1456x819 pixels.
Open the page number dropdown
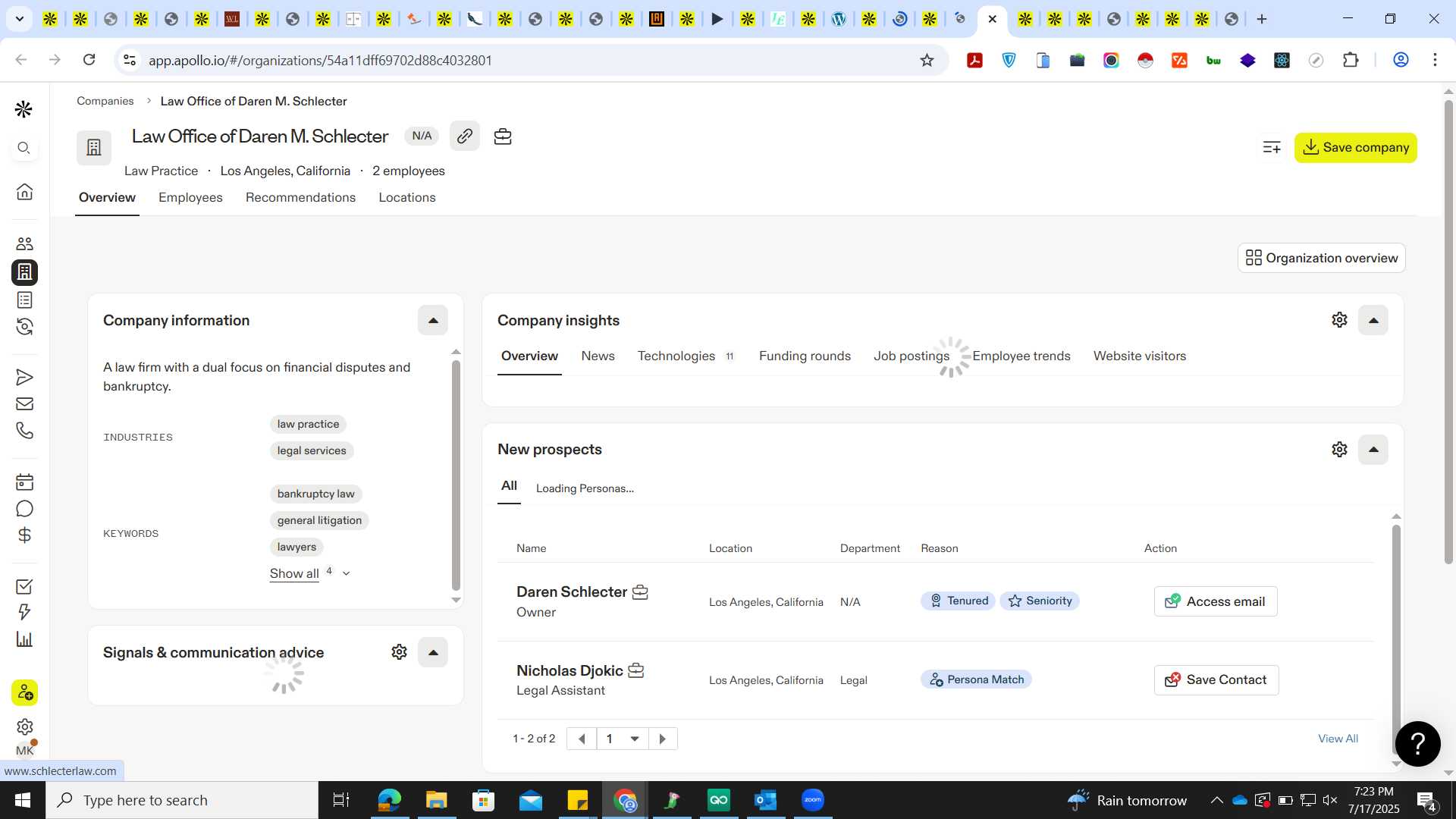click(x=622, y=739)
